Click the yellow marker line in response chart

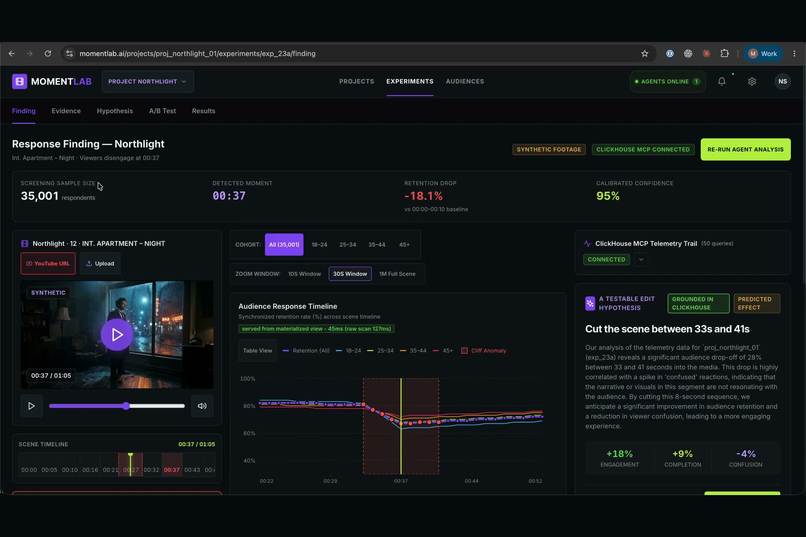(x=401, y=426)
